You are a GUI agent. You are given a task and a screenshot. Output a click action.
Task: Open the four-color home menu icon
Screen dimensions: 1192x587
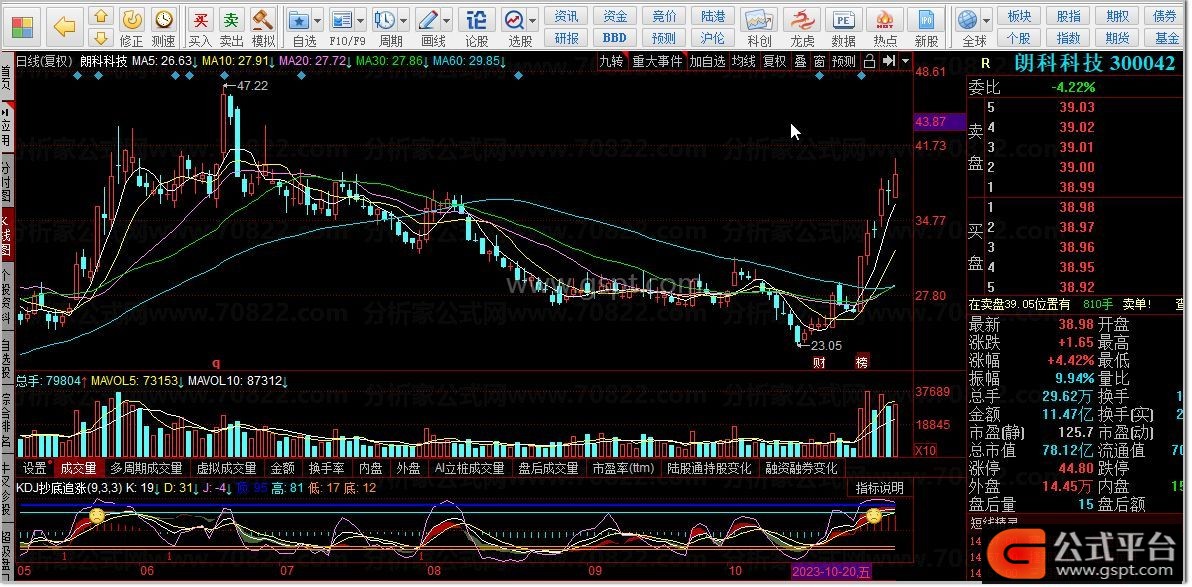click(x=22, y=27)
